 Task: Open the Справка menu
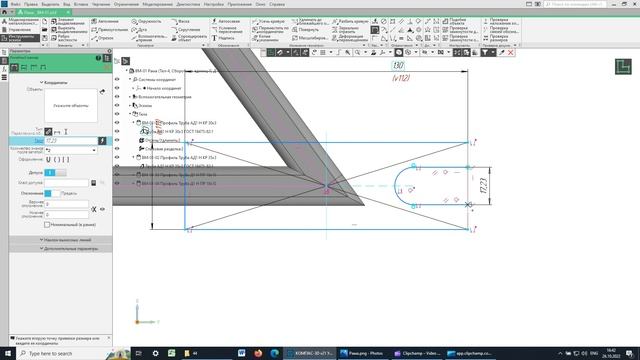[277, 4]
